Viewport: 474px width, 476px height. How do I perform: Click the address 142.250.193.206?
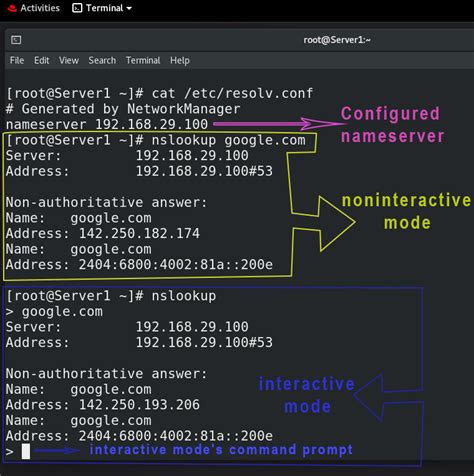pos(139,405)
